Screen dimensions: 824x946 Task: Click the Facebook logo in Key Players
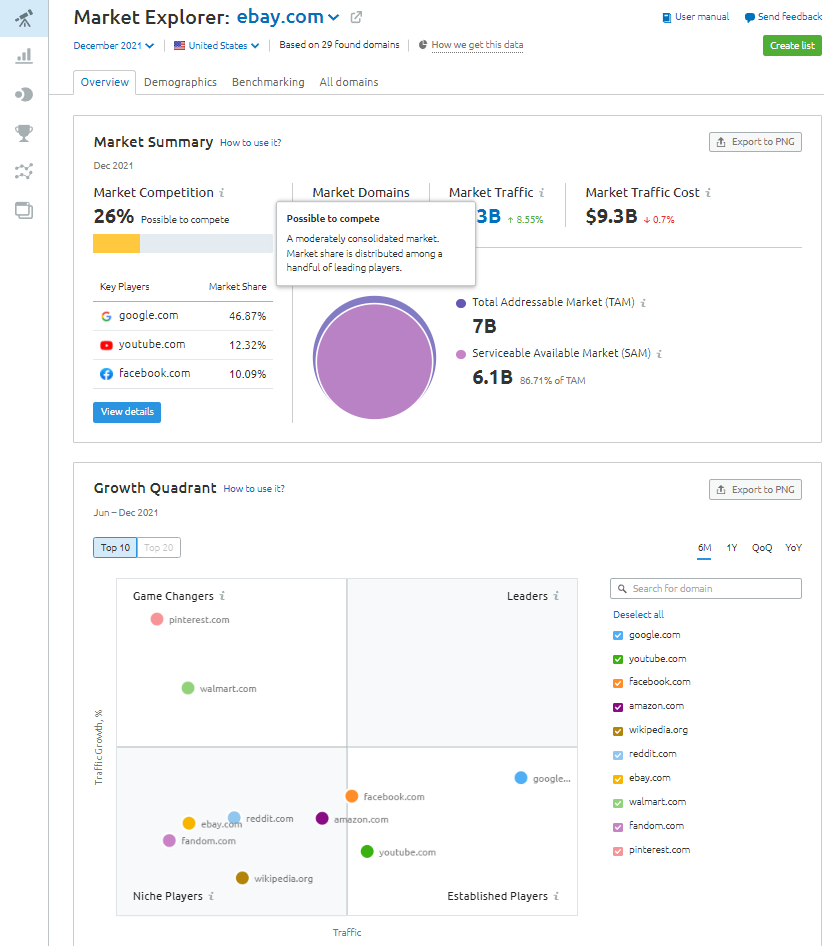tap(106, 374)
